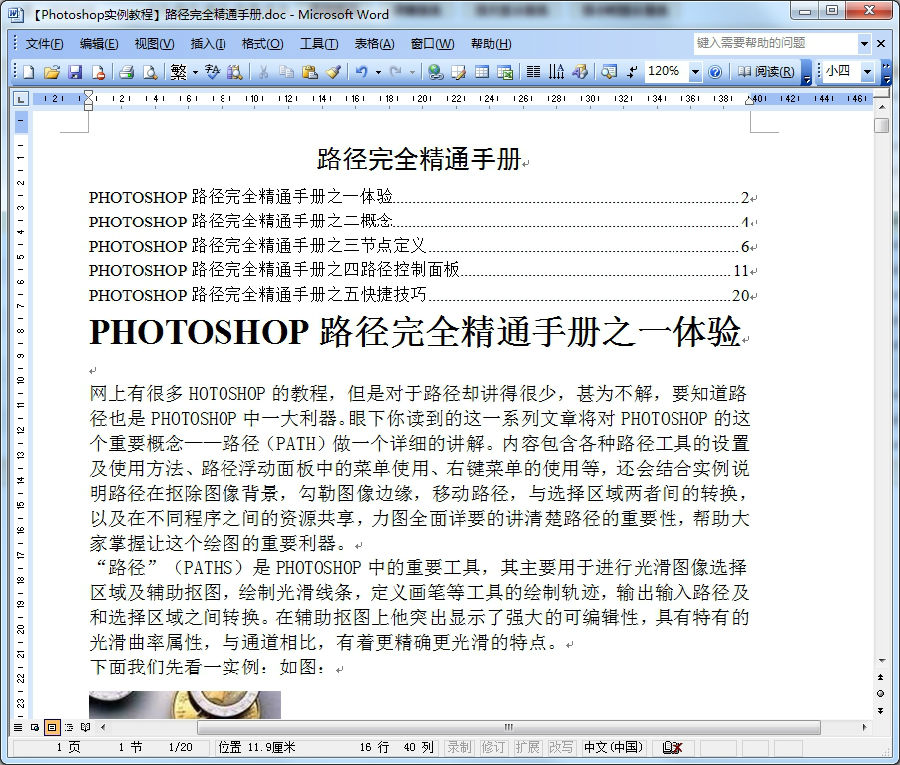Click the Cut scissors icon
The width and height of the screenshot is (900, 765).
(x=263, y=72)
